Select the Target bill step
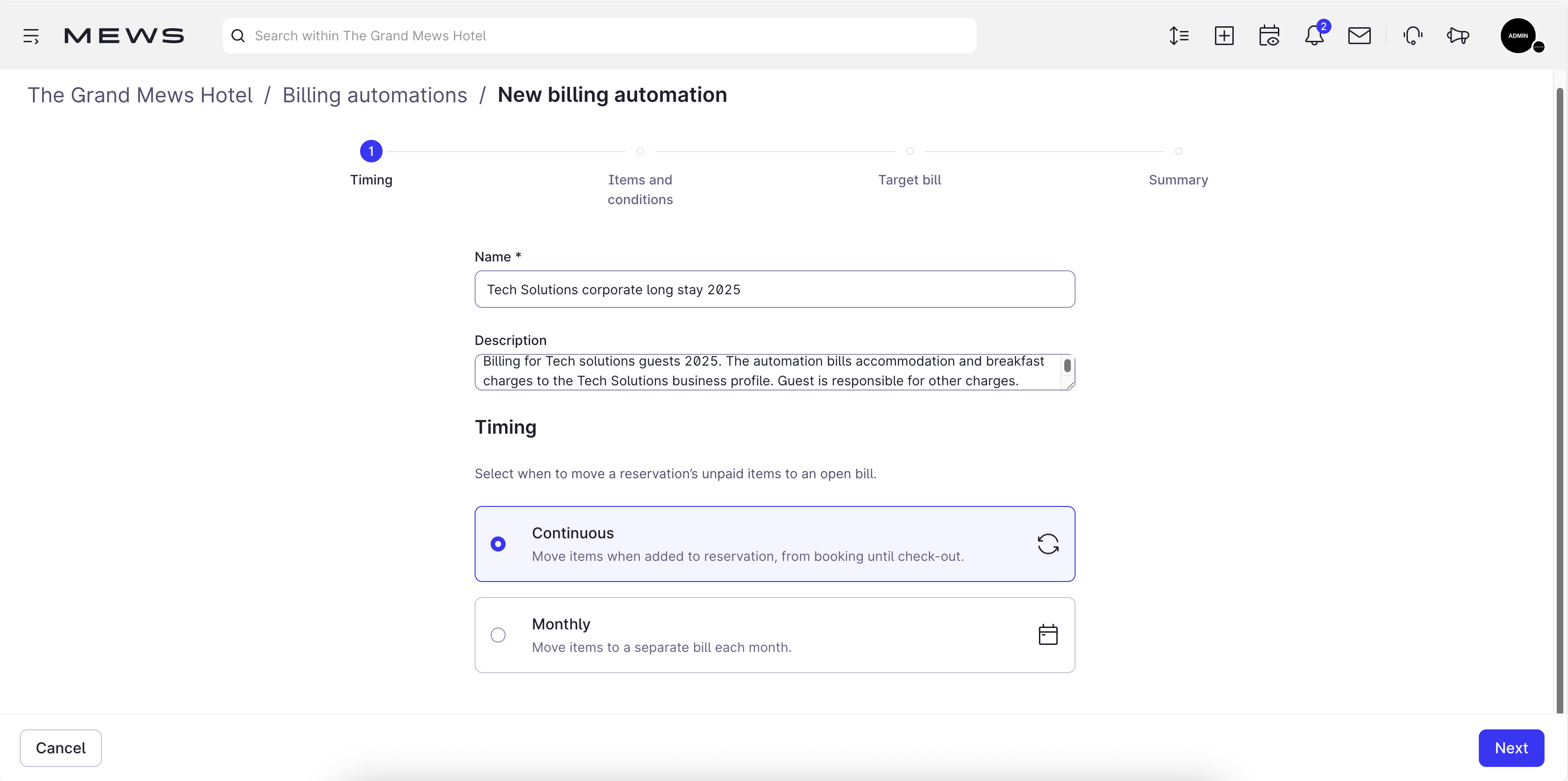The image size is (1568, 781). [x=909, y=168]
